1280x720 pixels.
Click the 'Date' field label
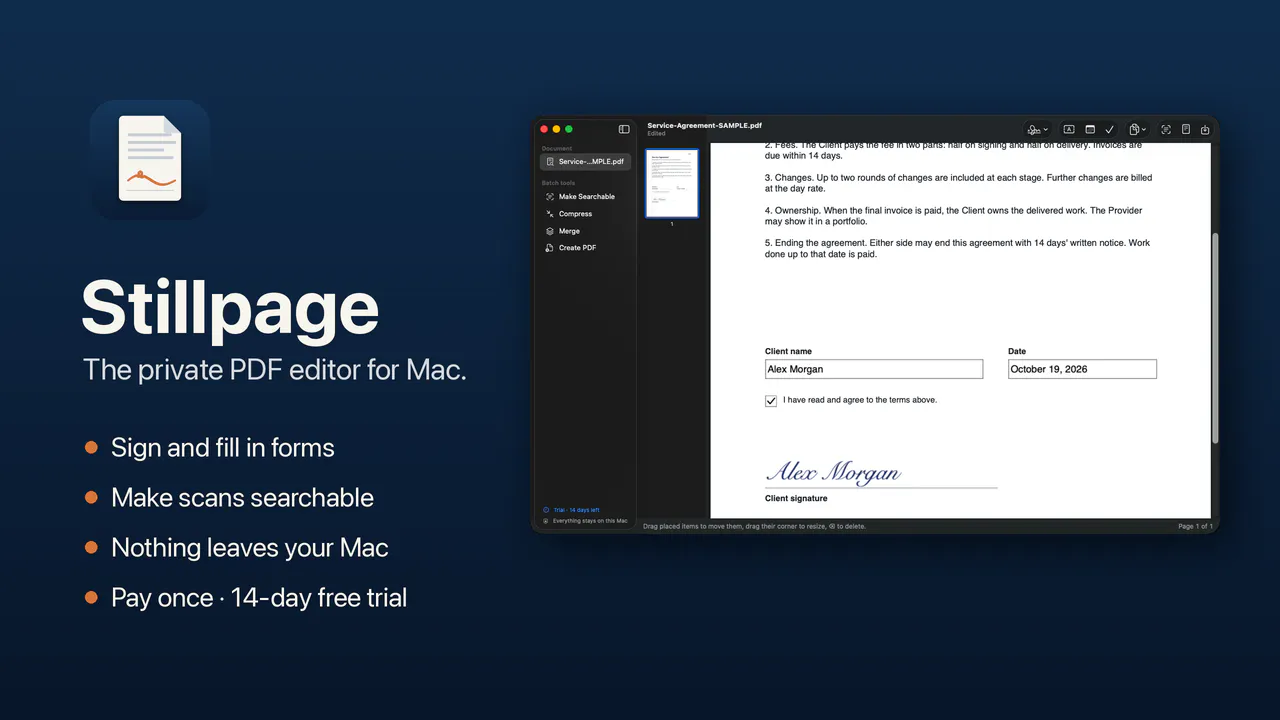1017,352
